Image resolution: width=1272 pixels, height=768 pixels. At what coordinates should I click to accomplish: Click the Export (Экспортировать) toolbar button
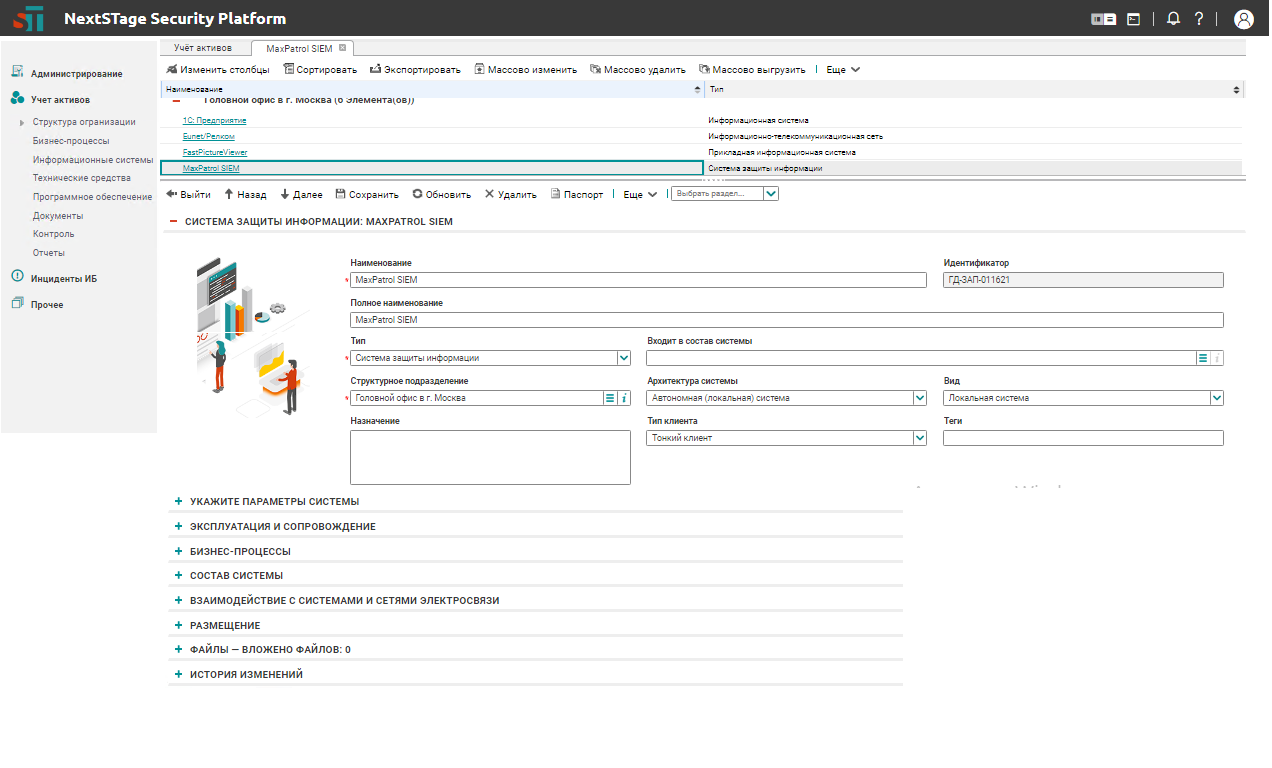coord(415,70)
